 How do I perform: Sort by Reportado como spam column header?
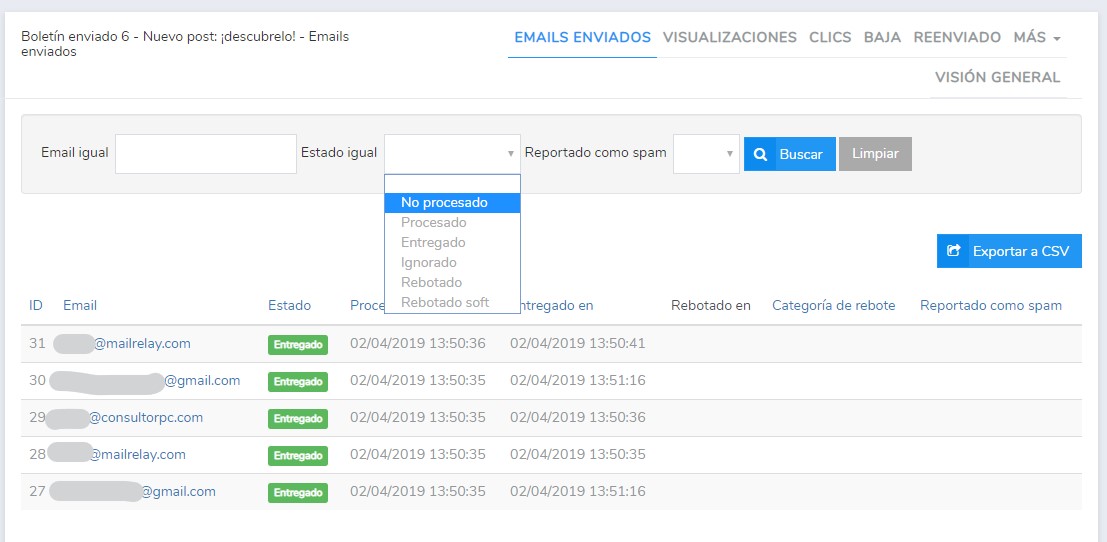click(991, 306)
